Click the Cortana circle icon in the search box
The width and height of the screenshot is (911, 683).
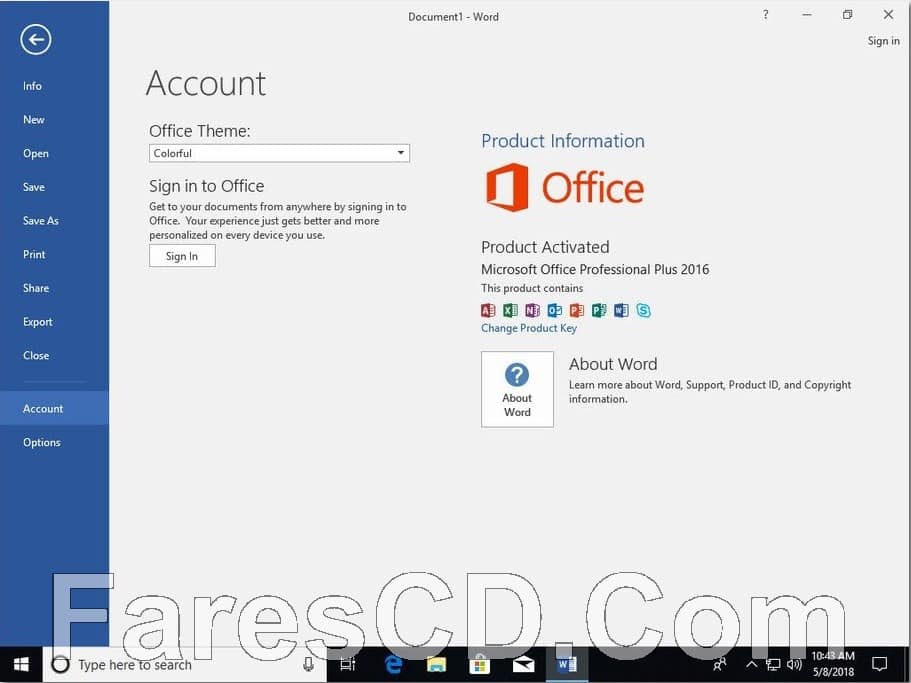[x=60, y=664]
